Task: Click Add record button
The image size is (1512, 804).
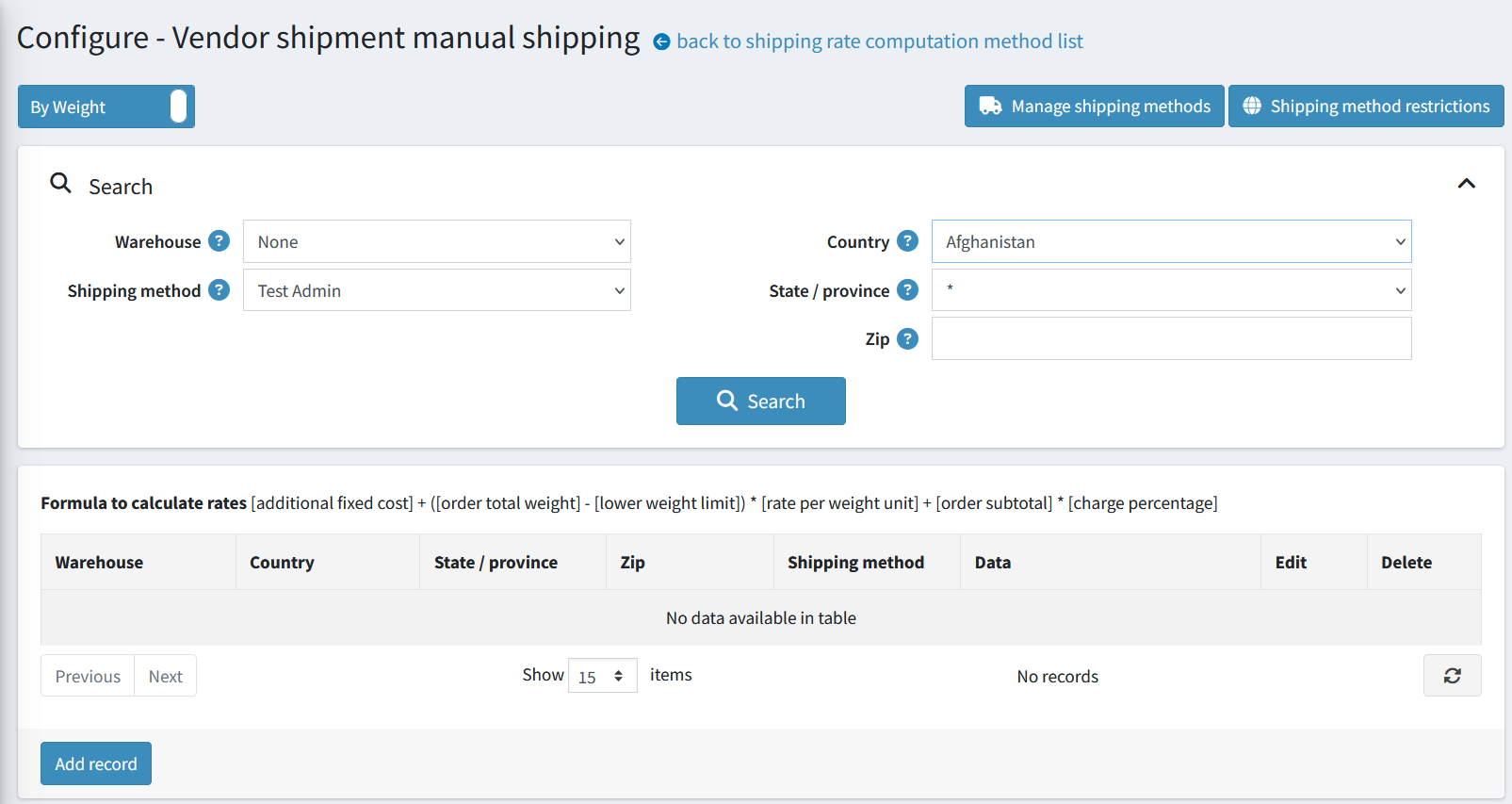Action: 96,763
